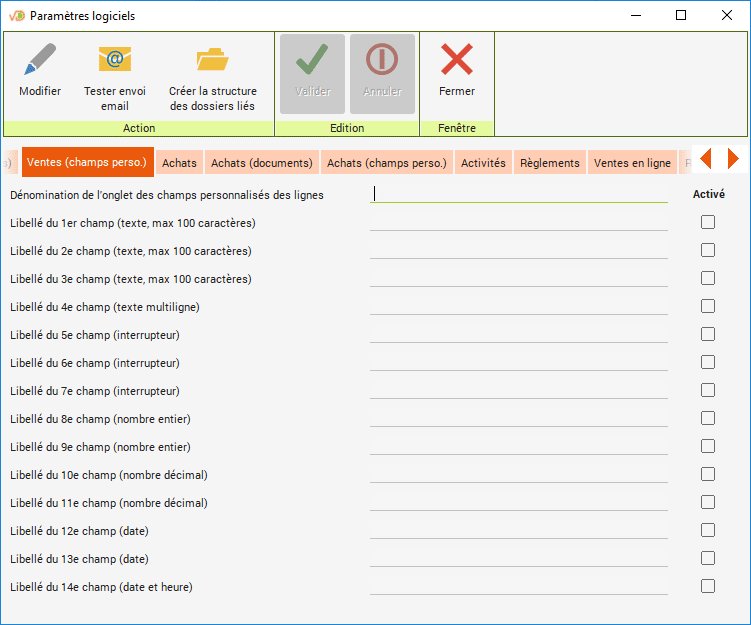The height and width of the screenshot is (625, 751).
Task: Enable the 1er champ Activé checkbox
Action: coord(708,222)
